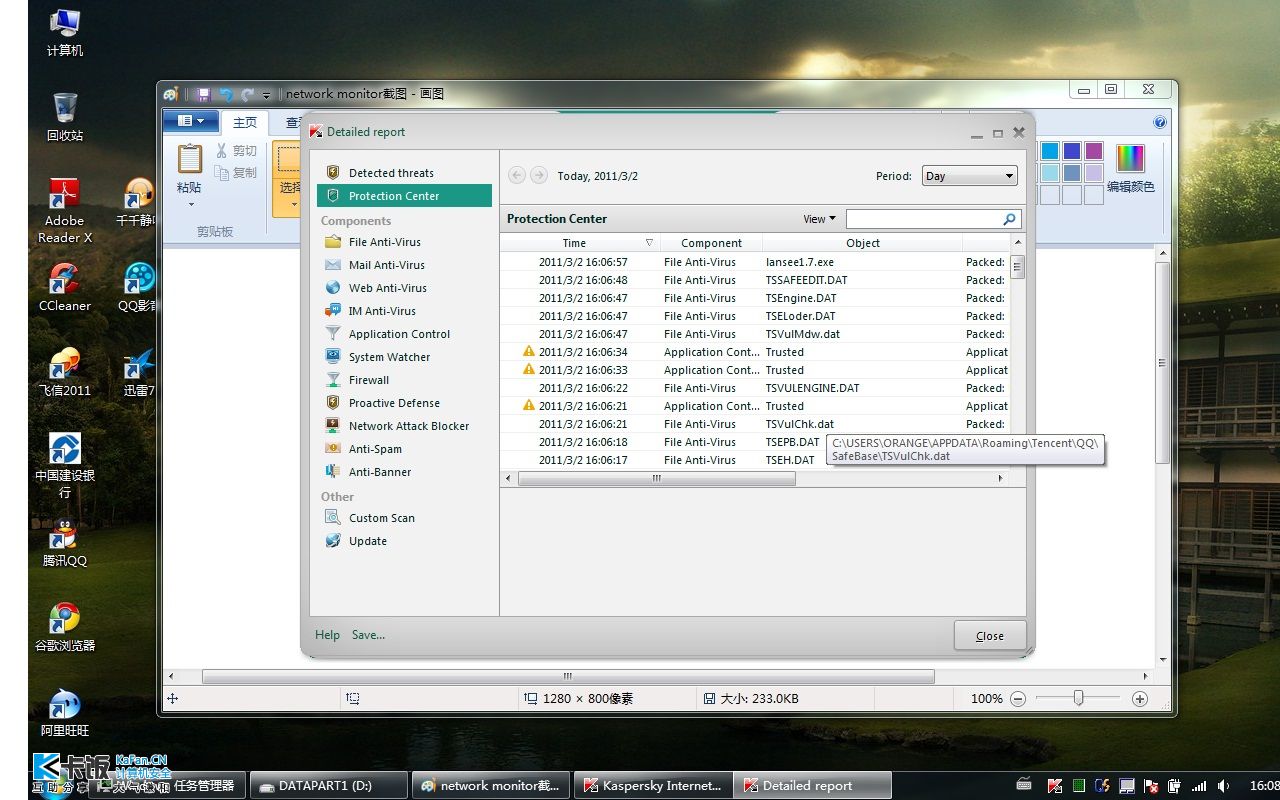
Task: Click the magnifier search icon in report
Action: tap(1009, 219)
